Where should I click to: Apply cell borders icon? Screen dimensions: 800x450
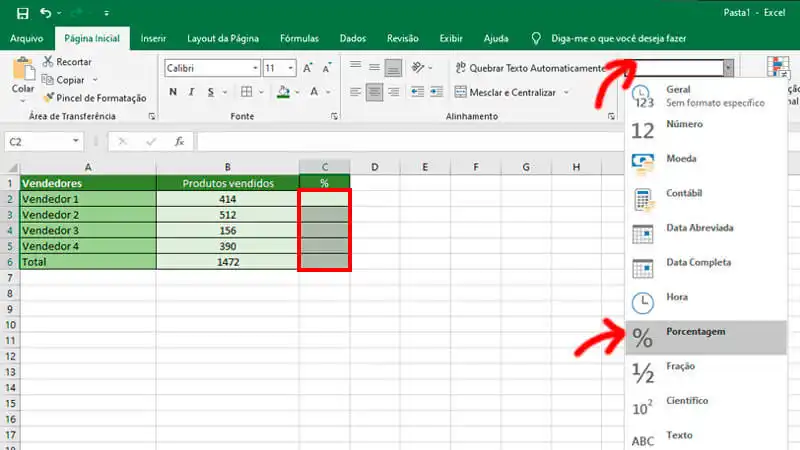click(x=247, y=92)
